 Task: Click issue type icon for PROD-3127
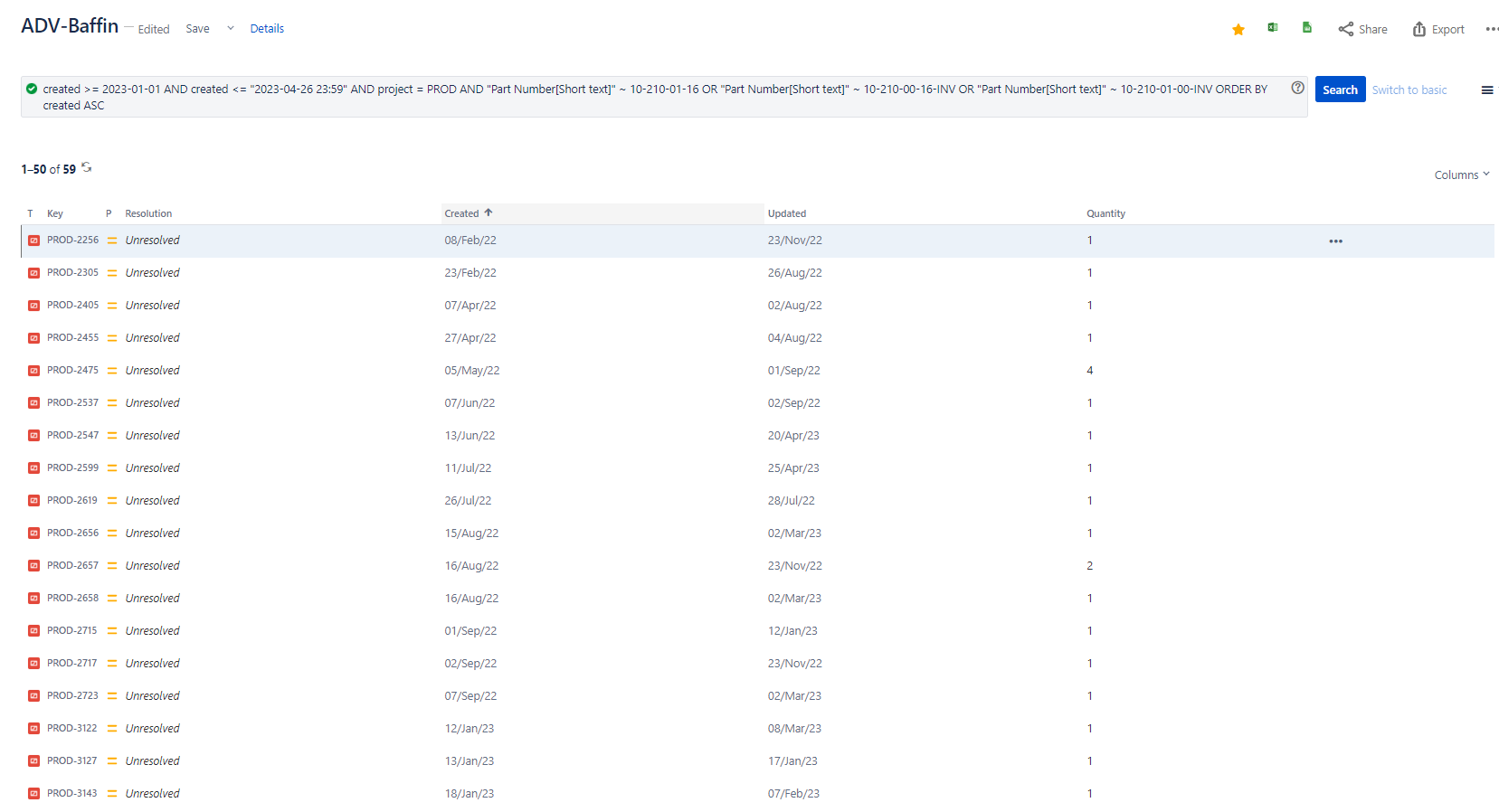33,761
